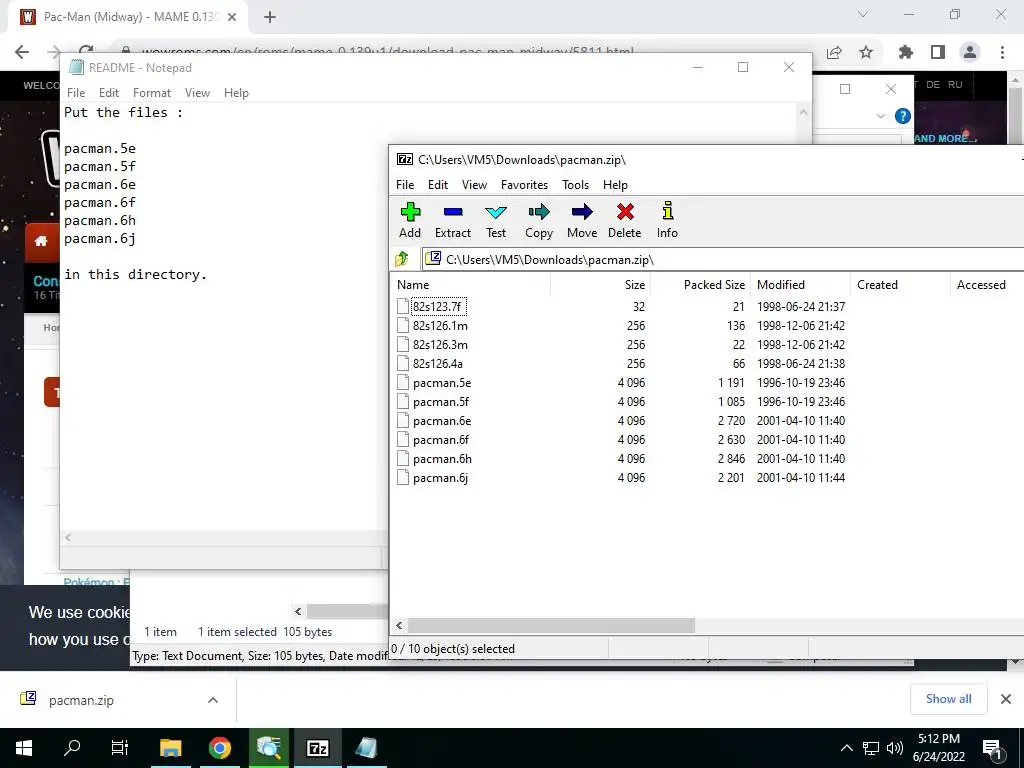This screenshot has width=1024, height=768.
Task: Switch to Notepad taskbar button
Action: 366,748
